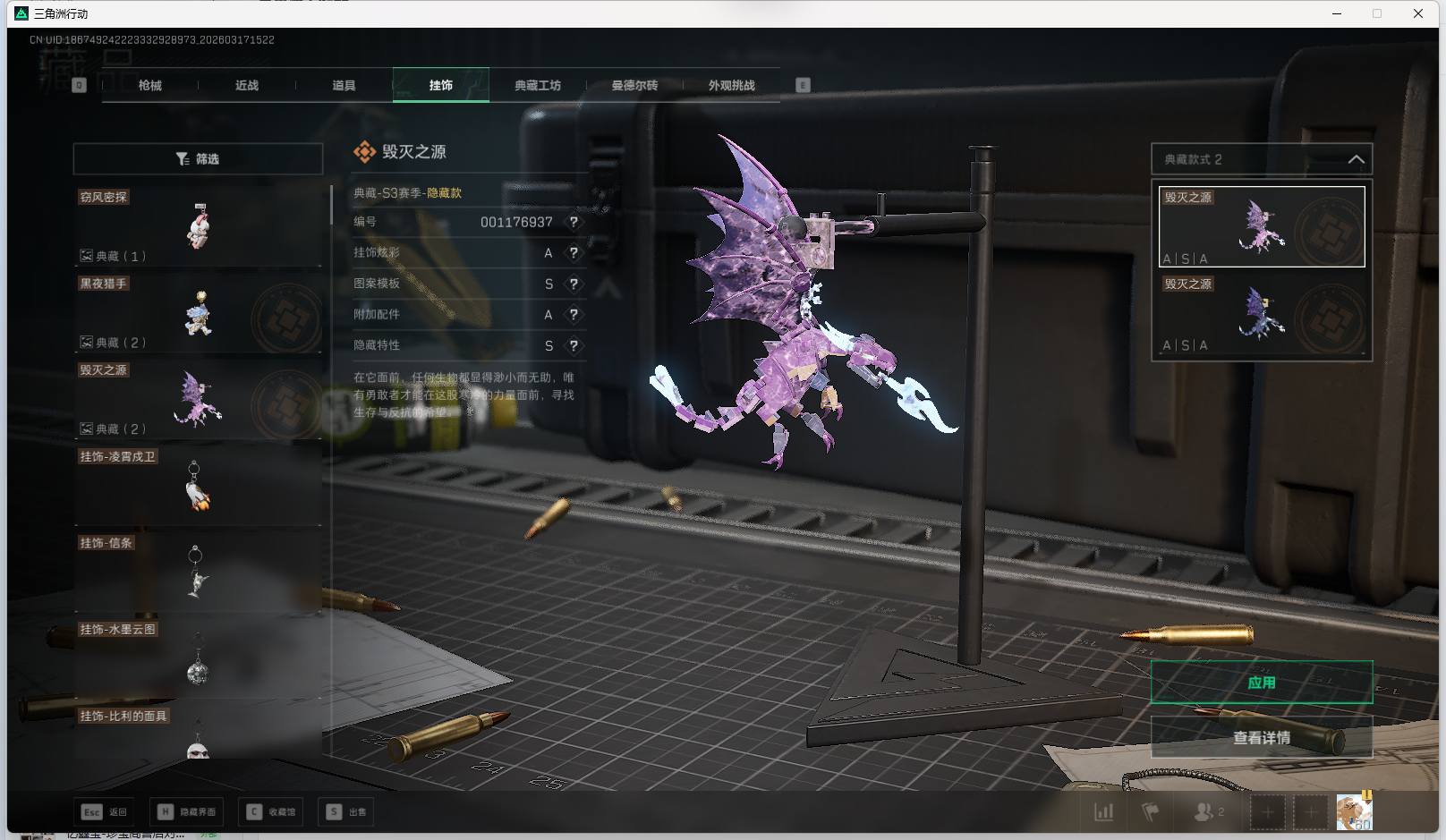Screen dimensions: 1446x840
Task: Open the 筛选 filter options
Action: click(198, 159)
